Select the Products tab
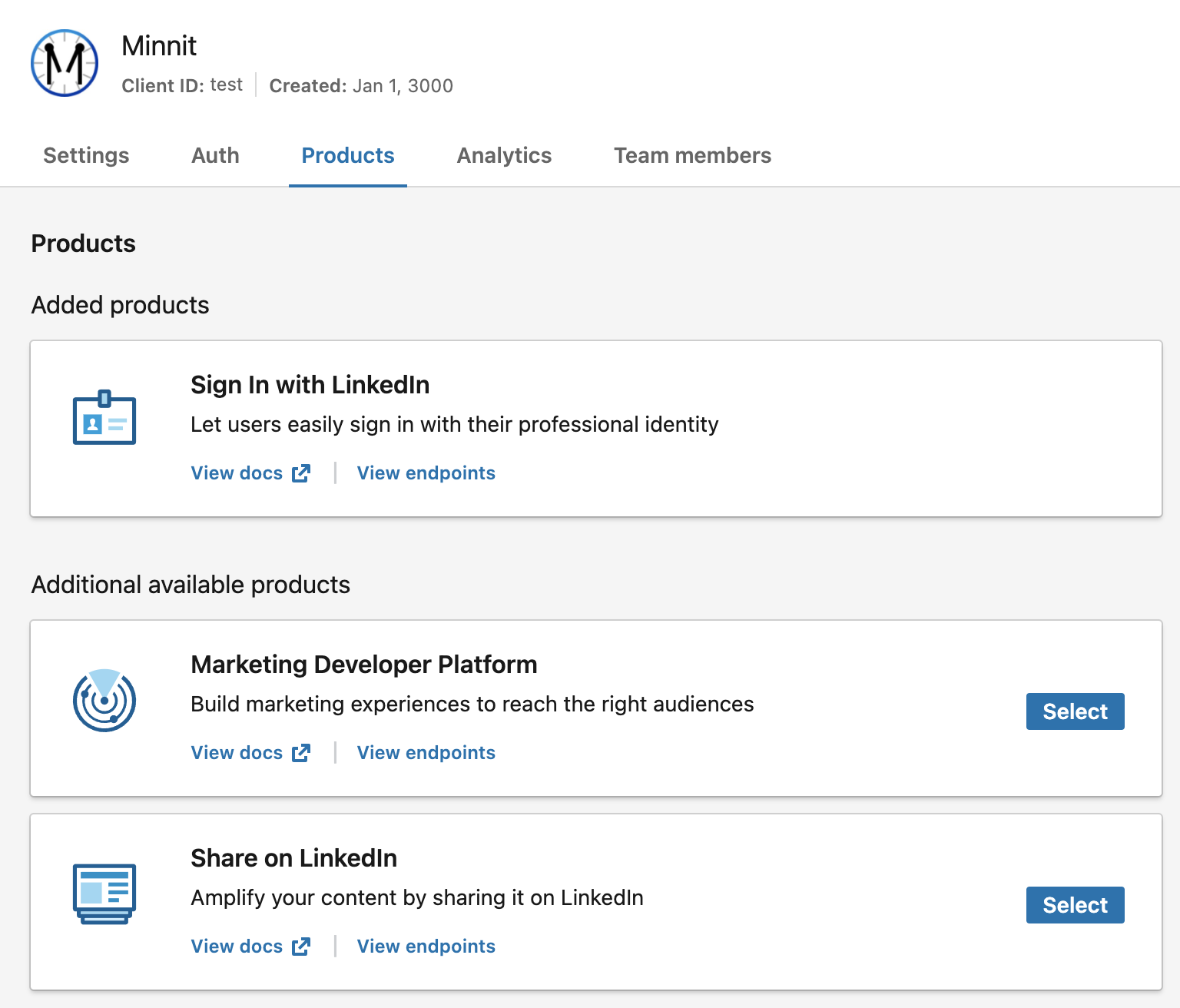Viewport: 1180px width, 1008px height. [x=347, y=155]
